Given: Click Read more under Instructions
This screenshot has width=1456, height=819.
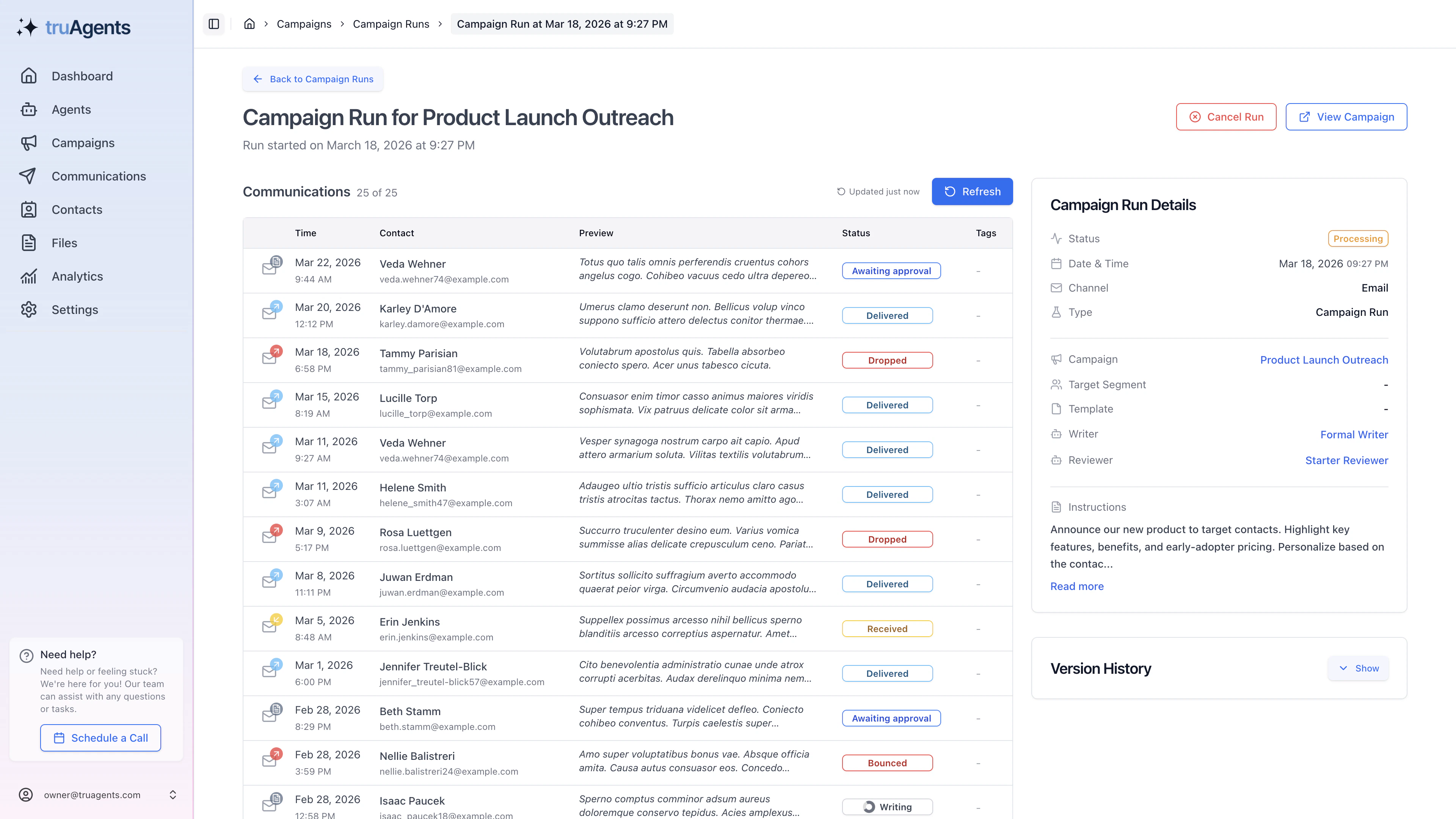Looking at the screenshot, I should [x=1076, y=586].
